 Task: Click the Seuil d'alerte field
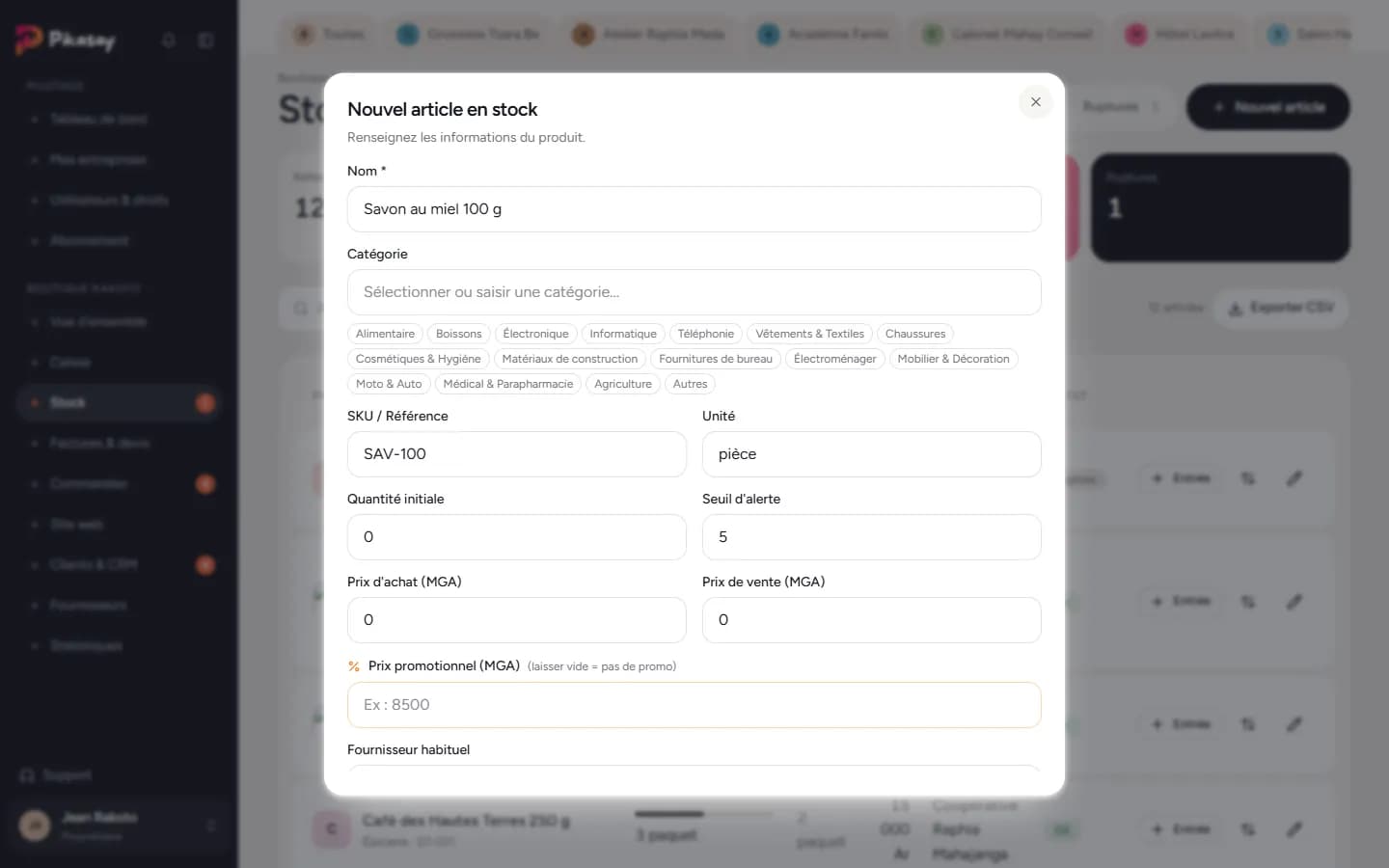coord(872,537)
